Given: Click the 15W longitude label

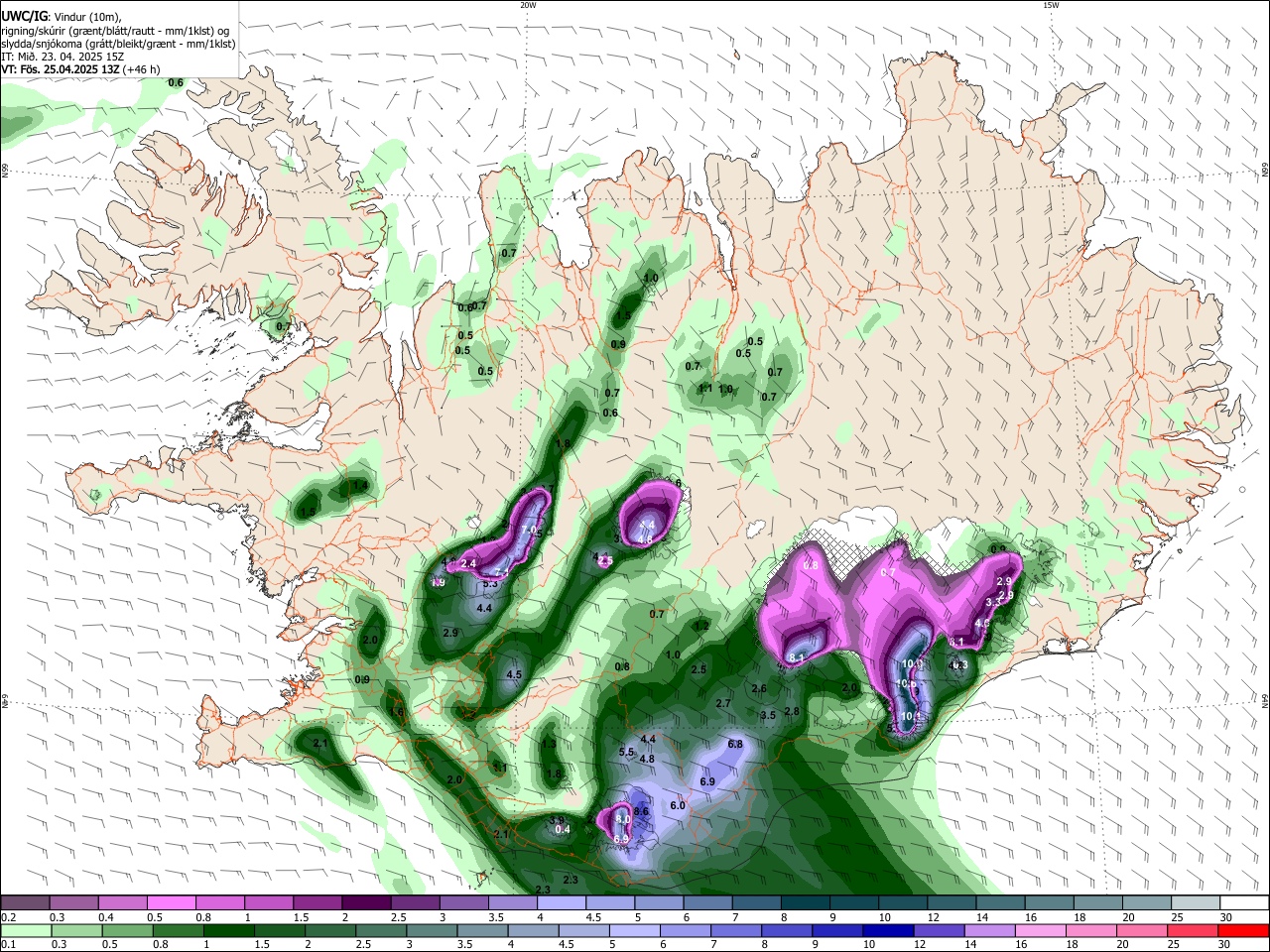Looking at the screenshot, I should [x=1051, y=5].
